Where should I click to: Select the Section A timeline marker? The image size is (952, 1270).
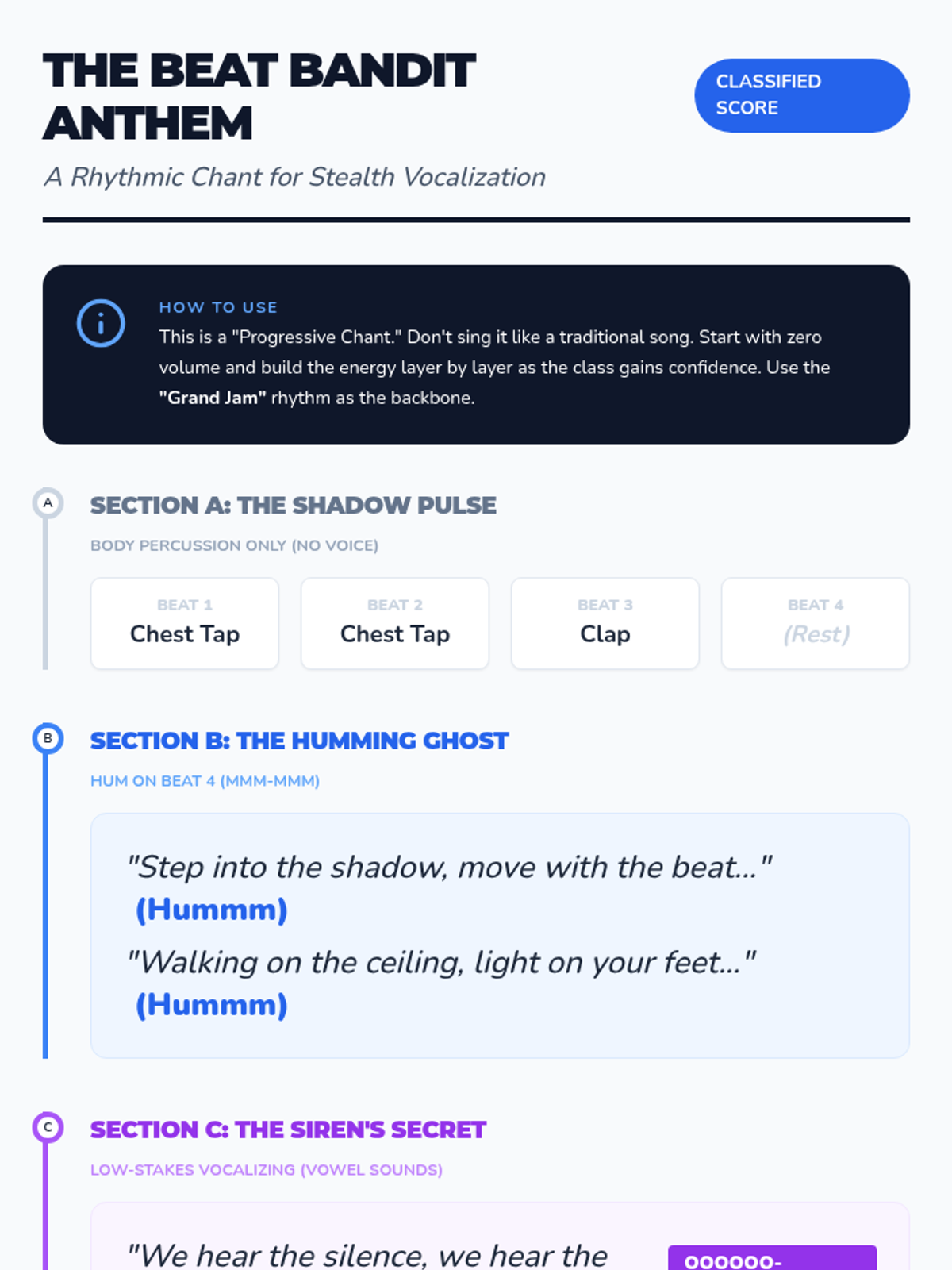(48, 503)
